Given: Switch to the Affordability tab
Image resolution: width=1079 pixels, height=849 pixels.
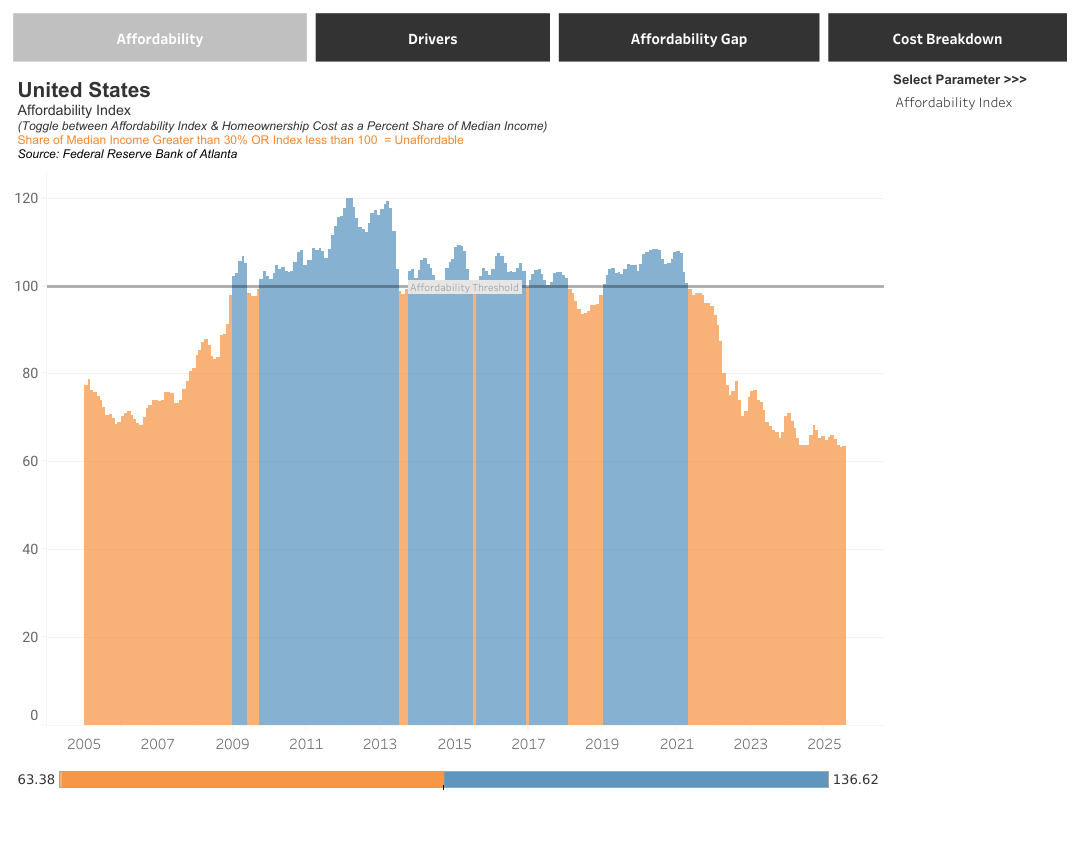Looking at the screenshot, I should coord(159,38).
